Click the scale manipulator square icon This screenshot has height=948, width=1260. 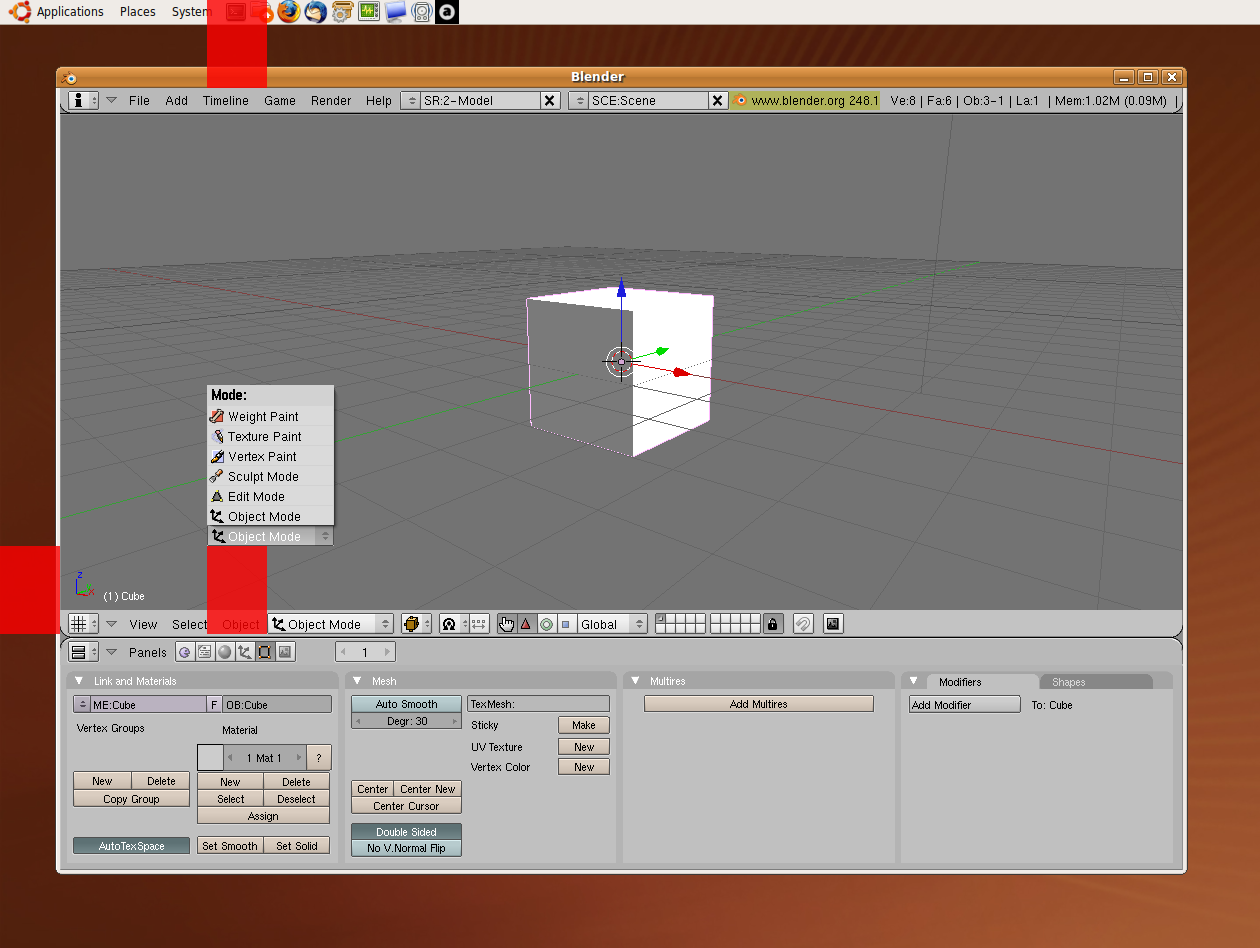click(565, 624)
